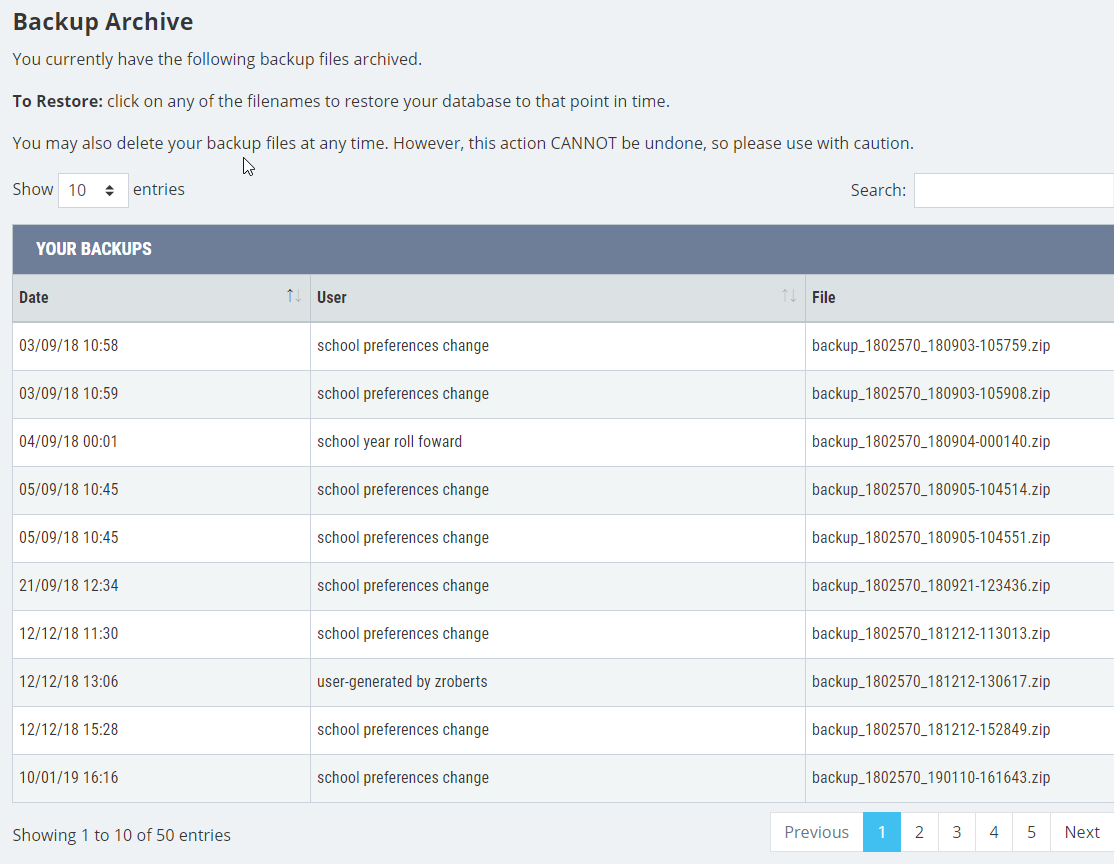This screenshot has width=1114, height=864.
Task: Select backup_1802570_190110-161643.zip
Action: pyautogui.click(x=930, y=777)
